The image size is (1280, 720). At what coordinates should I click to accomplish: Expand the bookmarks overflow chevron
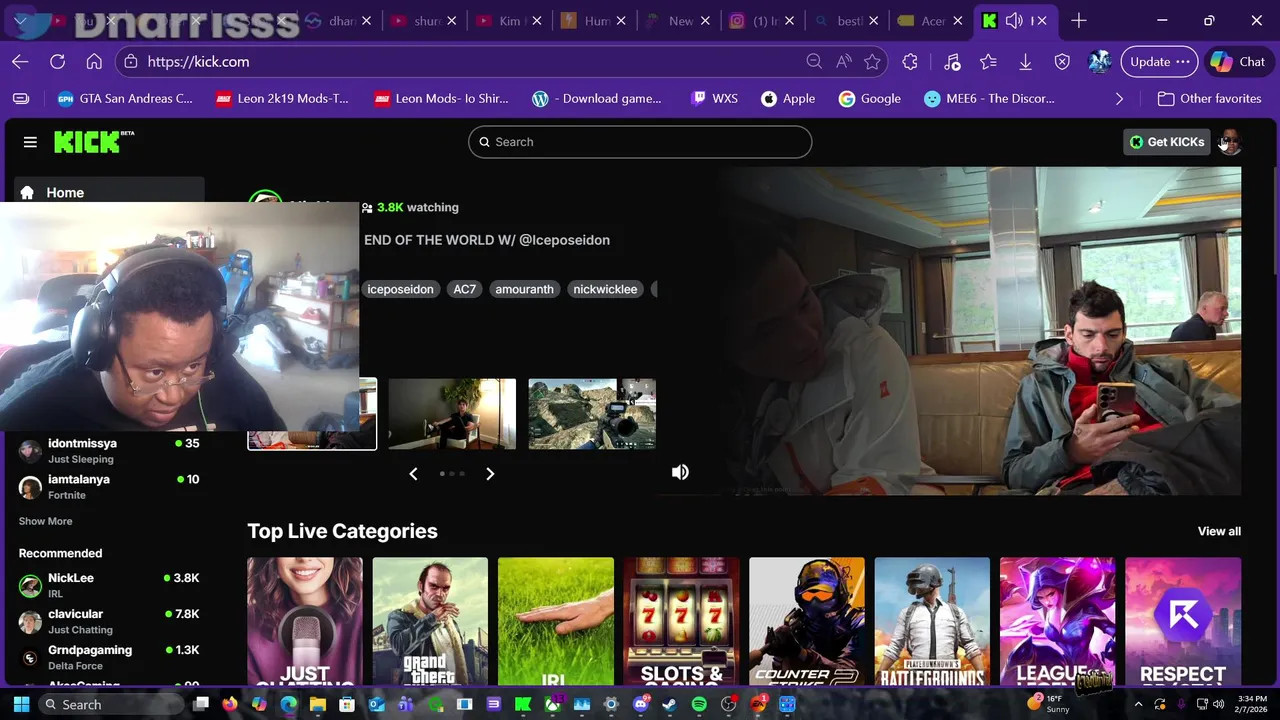coord(1119,98)
